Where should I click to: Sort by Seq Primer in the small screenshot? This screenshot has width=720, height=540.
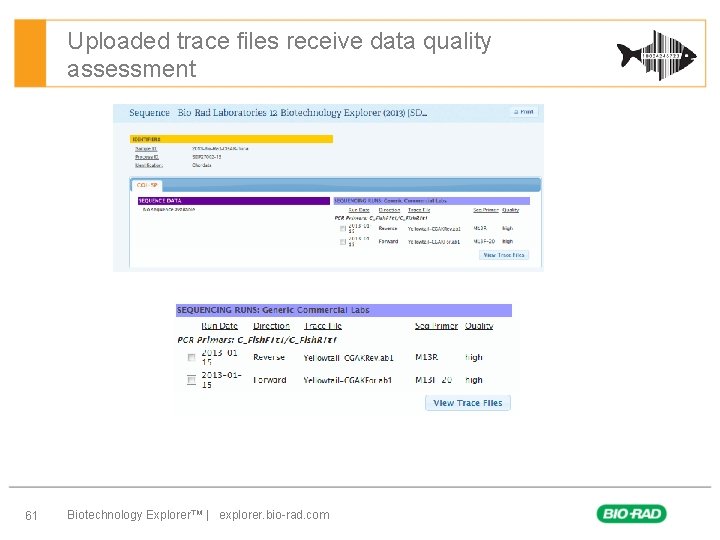pyautogui.click(x=486, y=210)
